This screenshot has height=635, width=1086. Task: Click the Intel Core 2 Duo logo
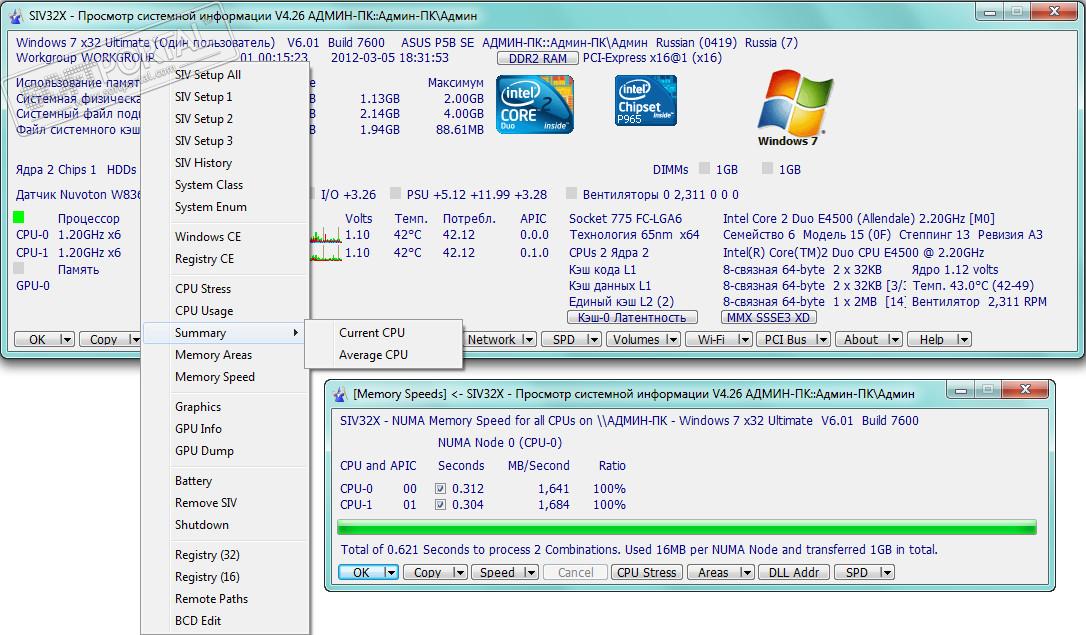tap(534, 105)
